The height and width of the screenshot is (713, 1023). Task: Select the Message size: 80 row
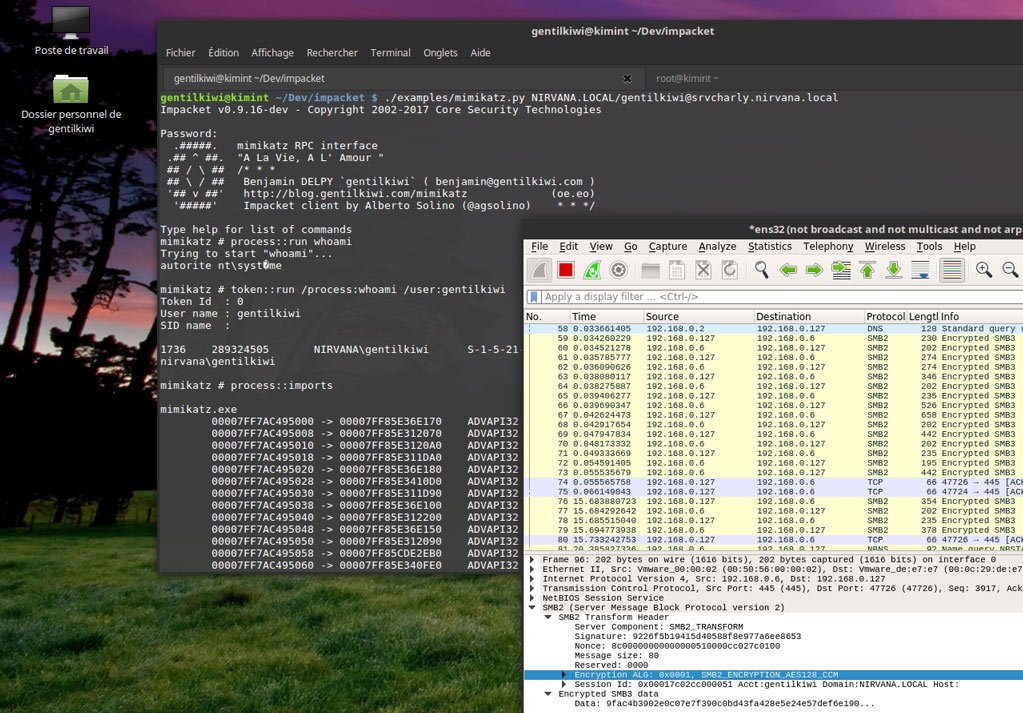617,656
